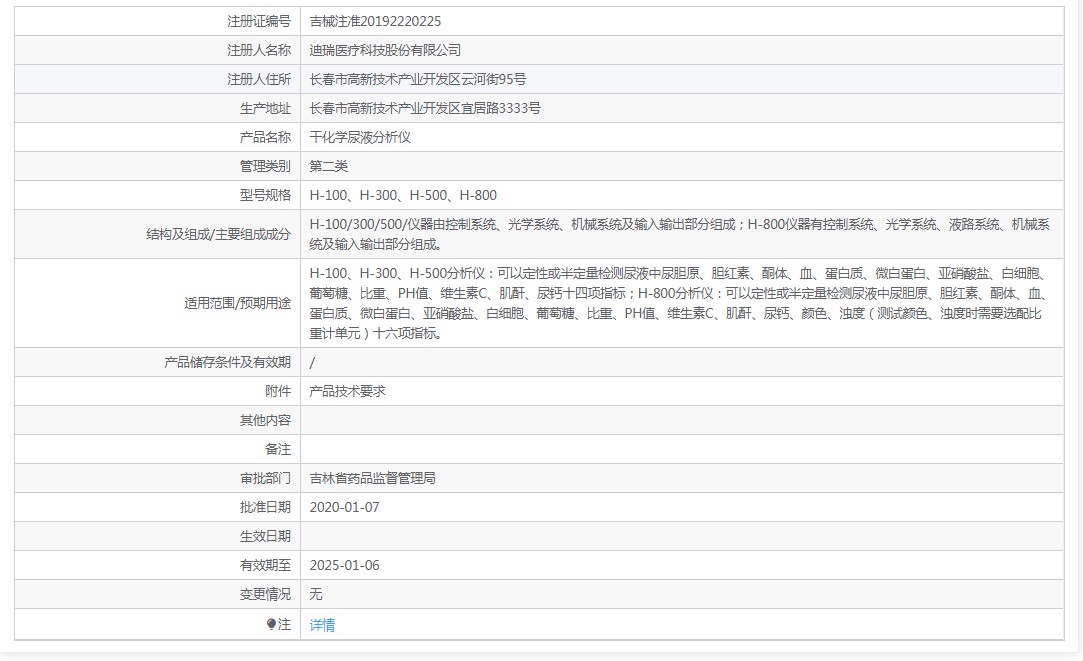1083x661 pixels.
Task: Select production address ending 宜居路3333号
Action: [425, 108]
